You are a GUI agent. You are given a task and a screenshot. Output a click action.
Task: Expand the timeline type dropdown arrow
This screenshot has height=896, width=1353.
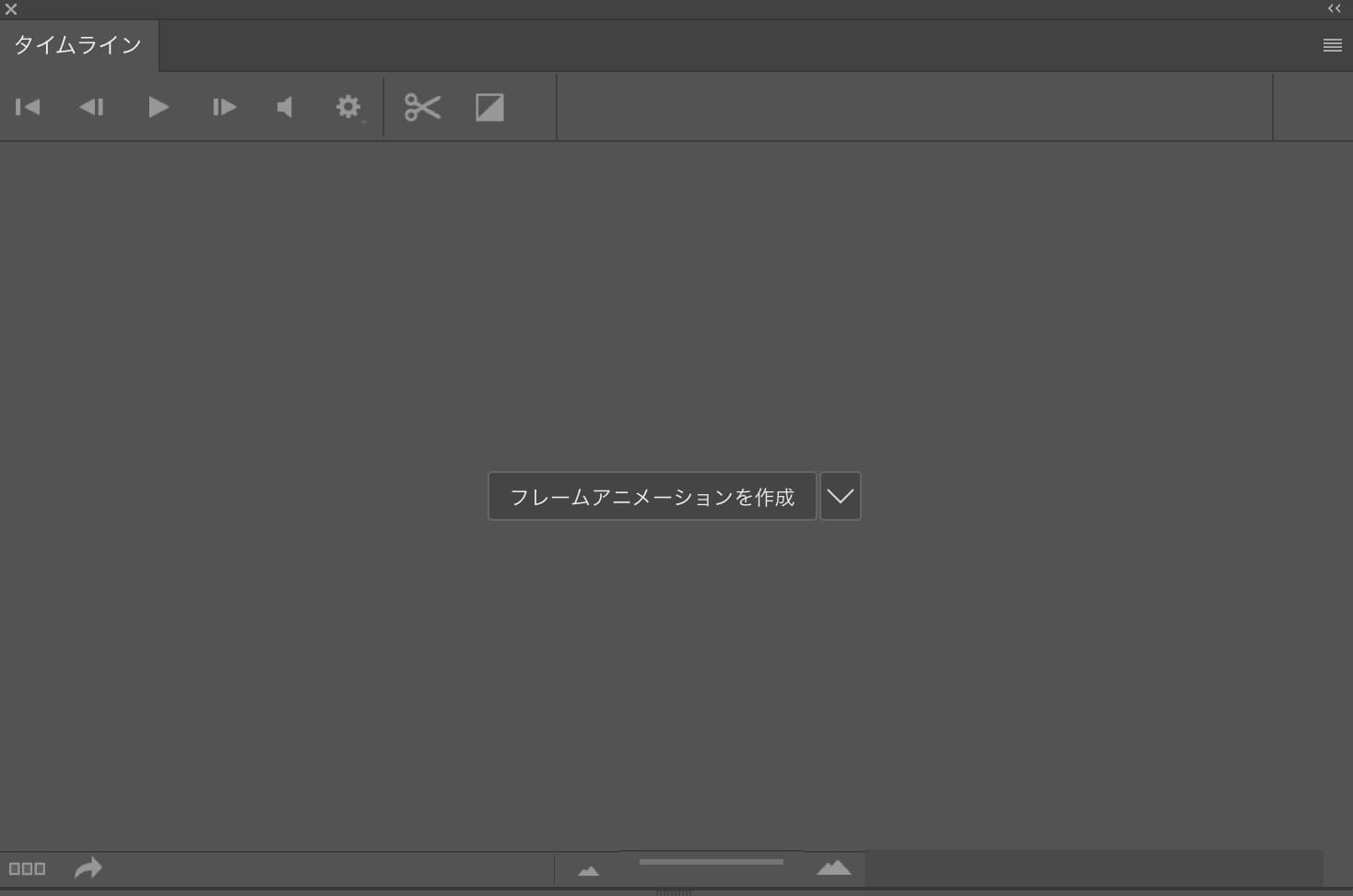coord(840,496)
